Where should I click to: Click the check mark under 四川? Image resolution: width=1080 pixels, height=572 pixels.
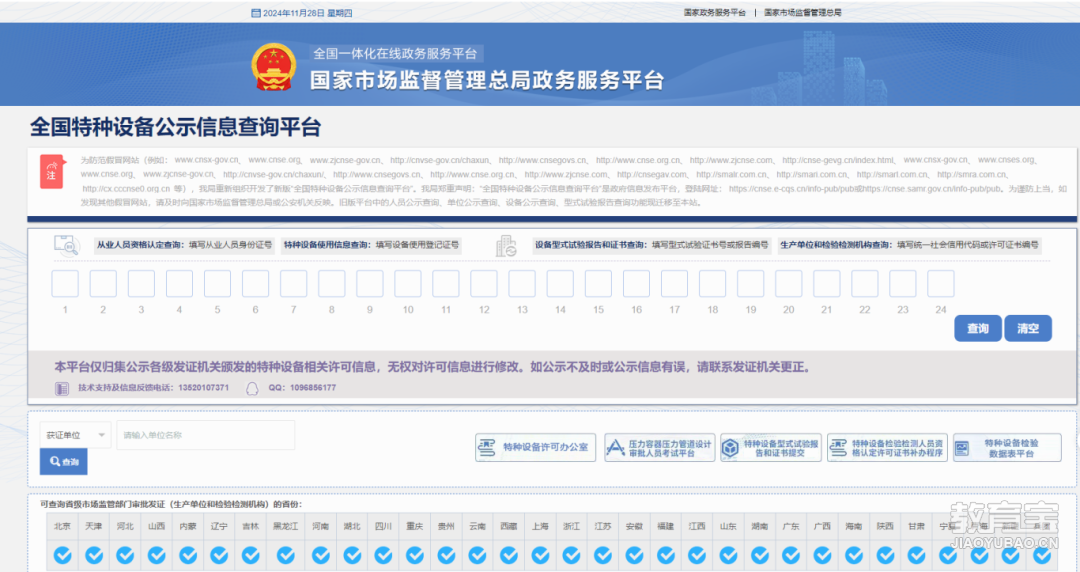pyautogui.click(x=384, y=555)
